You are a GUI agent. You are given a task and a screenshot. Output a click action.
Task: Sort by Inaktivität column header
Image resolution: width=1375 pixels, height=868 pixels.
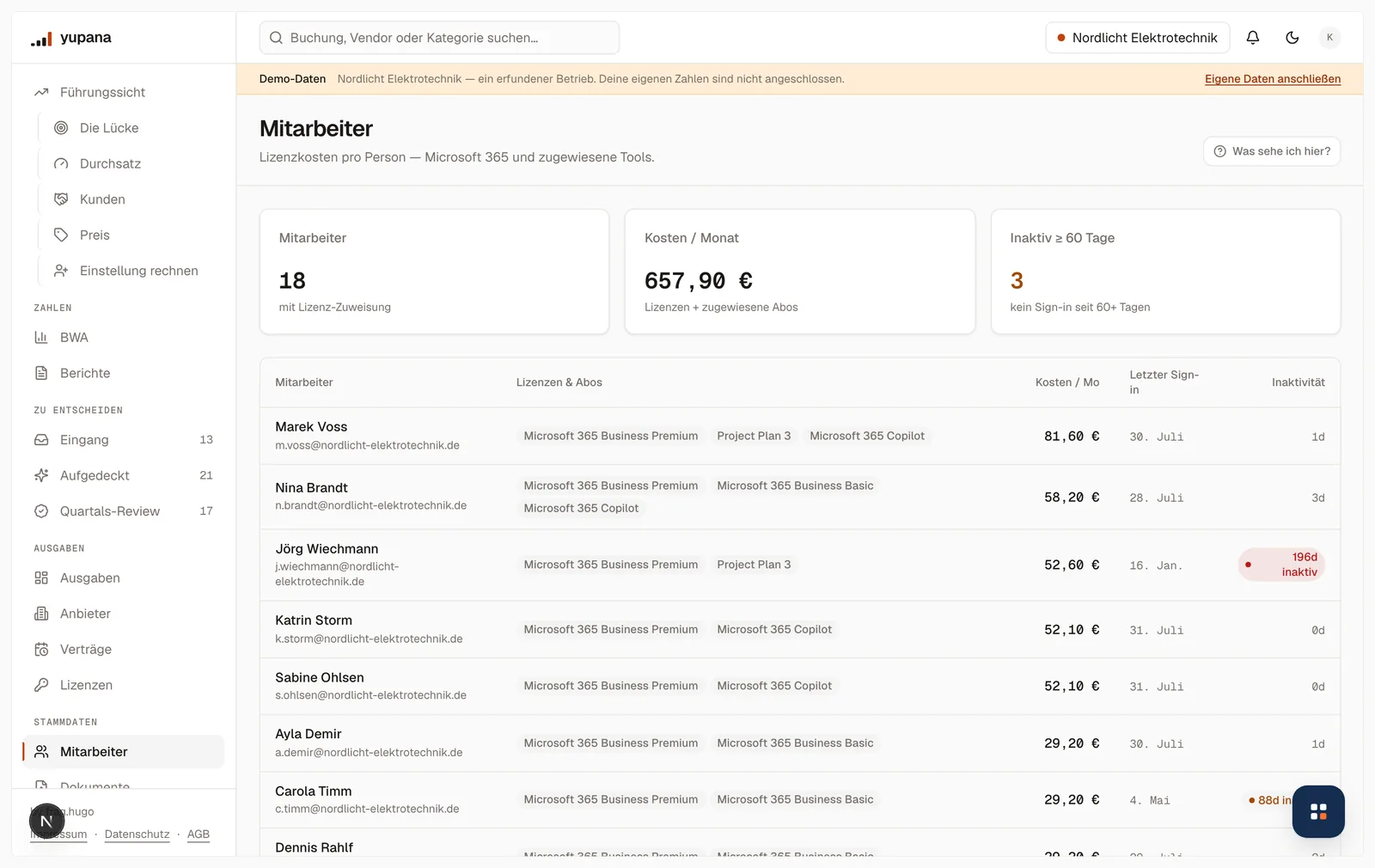point(1299,382)
